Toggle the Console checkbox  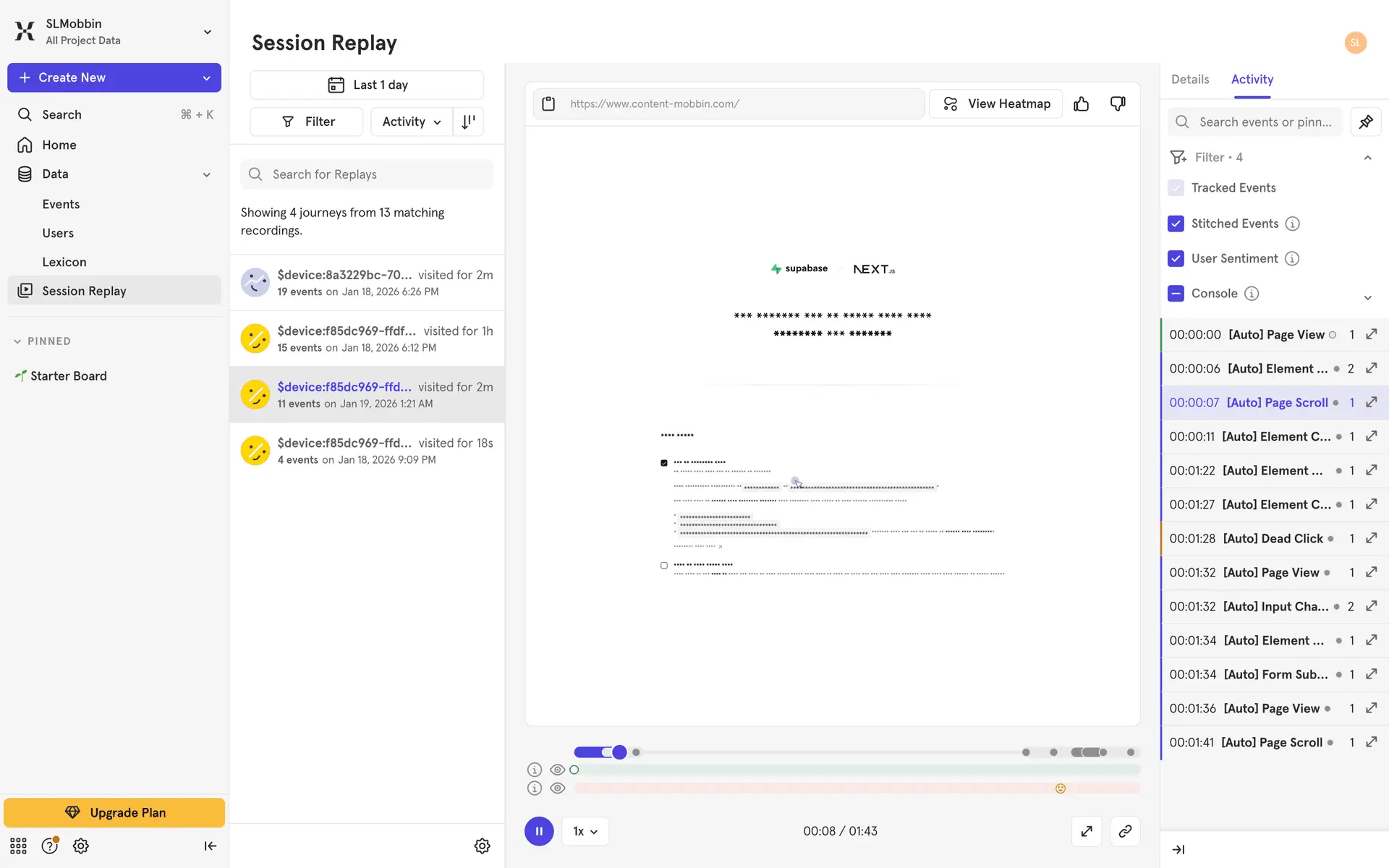point(1176,293)
